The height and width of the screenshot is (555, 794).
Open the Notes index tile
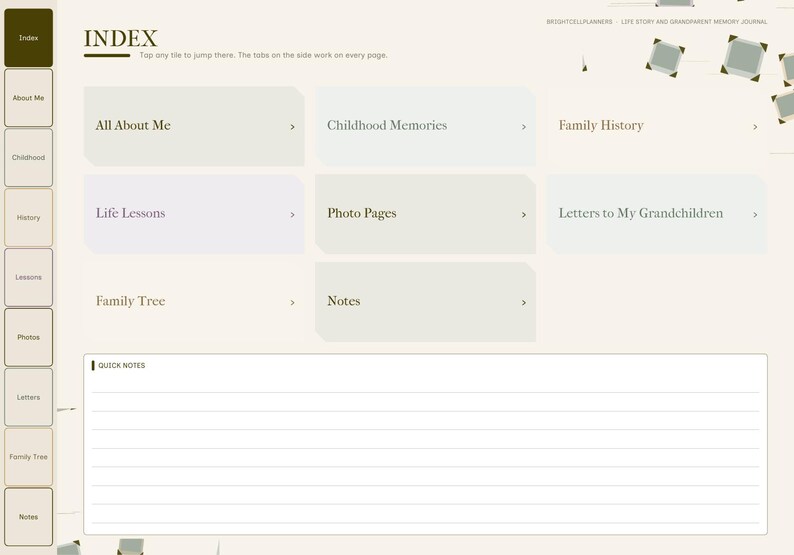coord(425,302)
